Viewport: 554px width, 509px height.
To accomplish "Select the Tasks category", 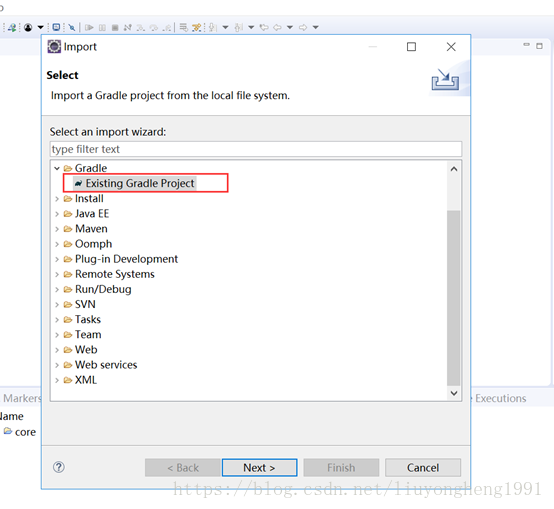I will point(88,319).
